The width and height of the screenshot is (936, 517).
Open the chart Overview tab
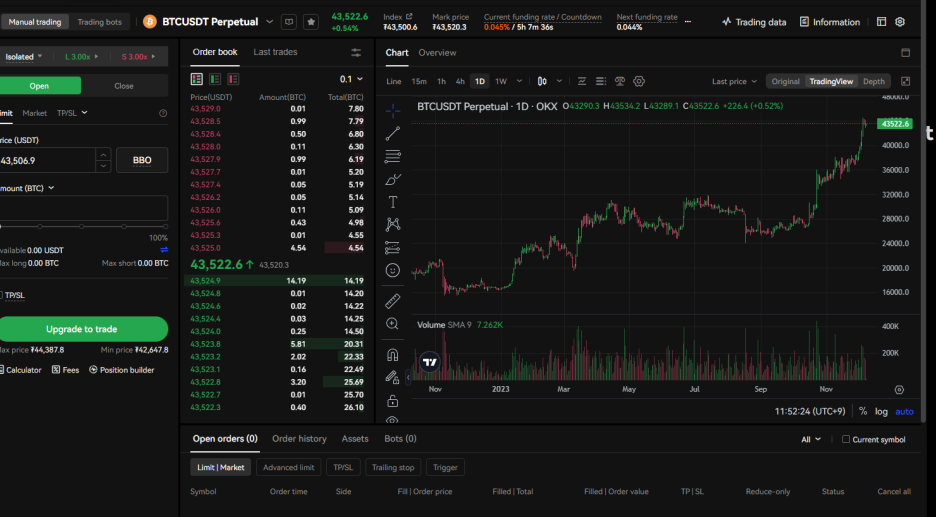pos(437,53)
